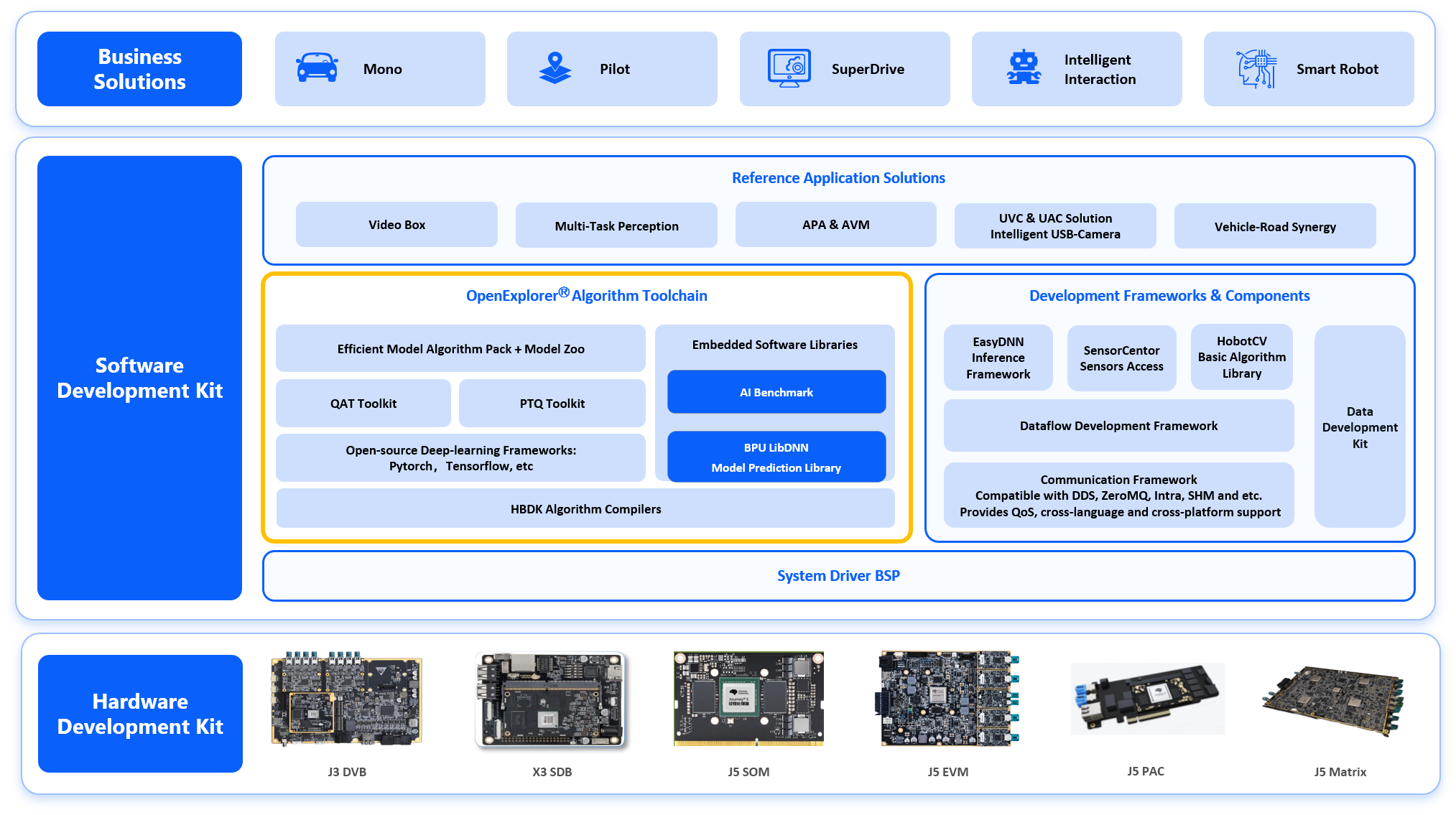The image size is (1456, 815).
Task: Click the Pilot map pin icon
Action: [555, 68]
